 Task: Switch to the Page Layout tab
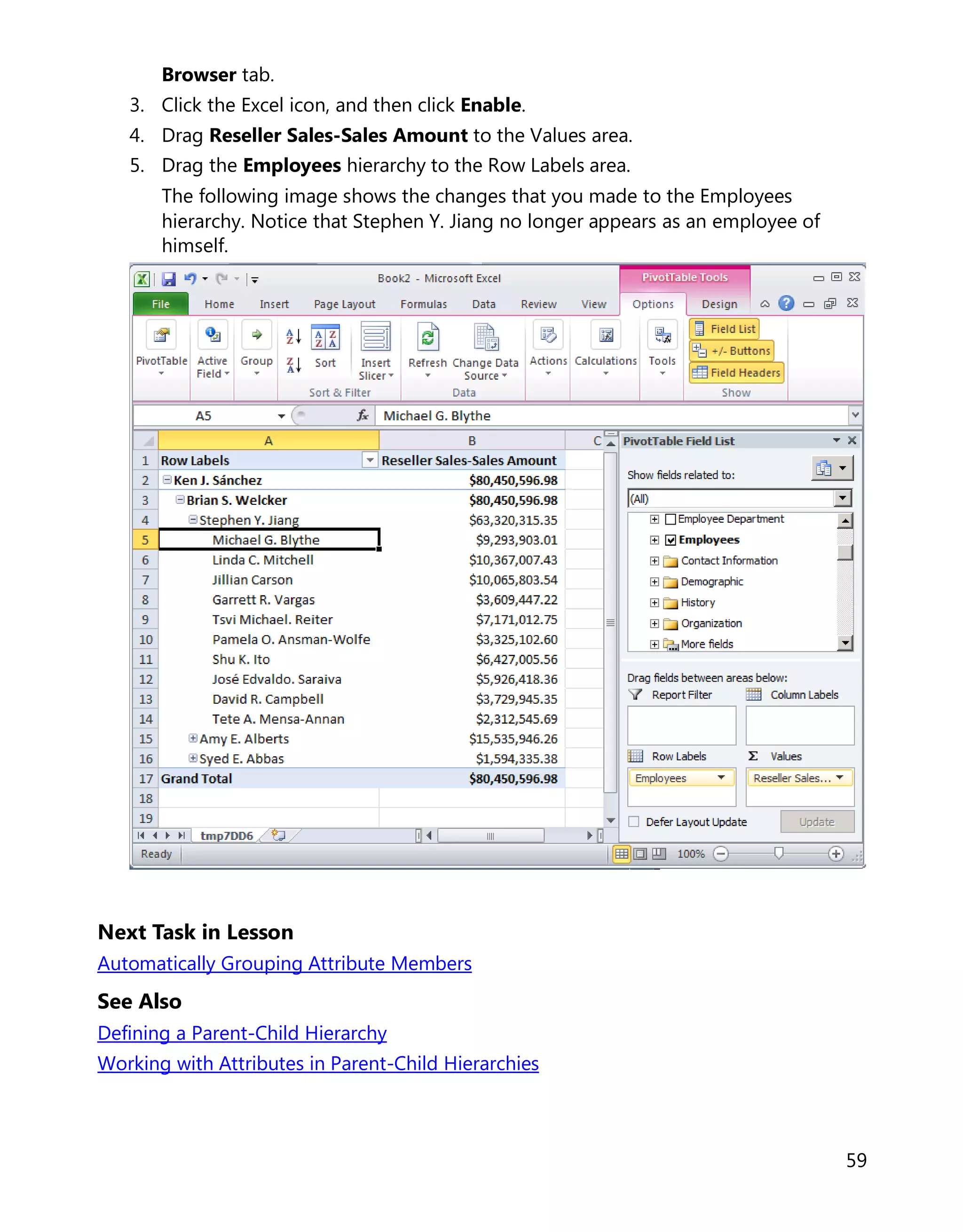click(x=345, y=304)
